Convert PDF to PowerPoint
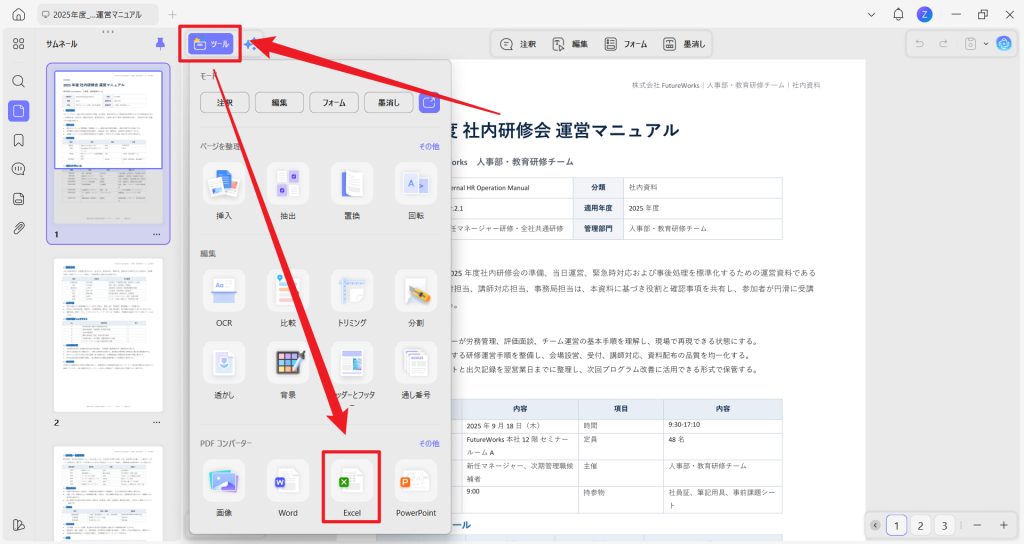Viewport: 1024px width, 544px height. (x=416, y=488)
